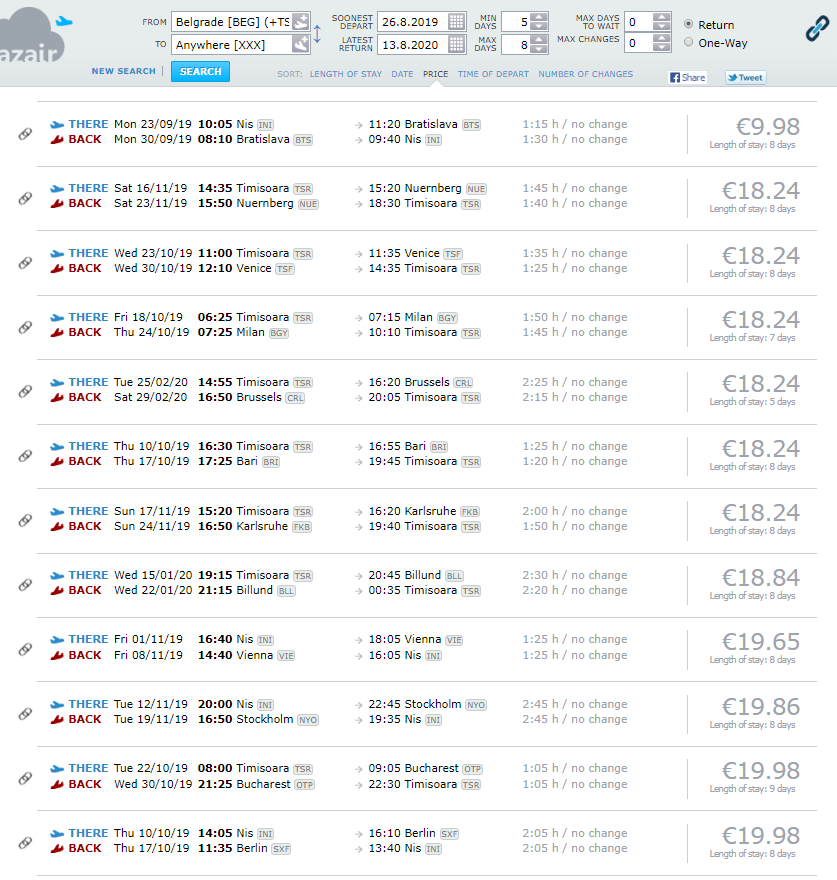This screenshot has width=837, height=880.
Task: Copy link for Timisoara–Nuernberg result
Action: pos(25,198)
